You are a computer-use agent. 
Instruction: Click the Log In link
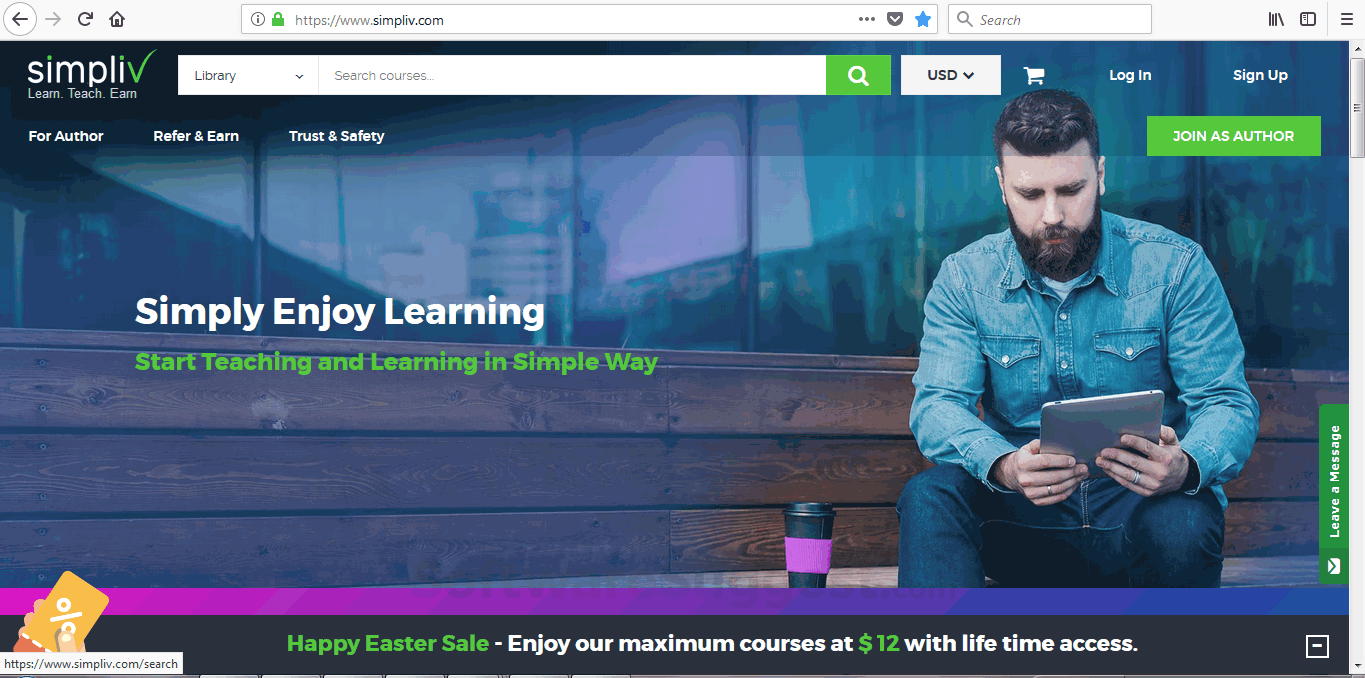pos(1130,75)
